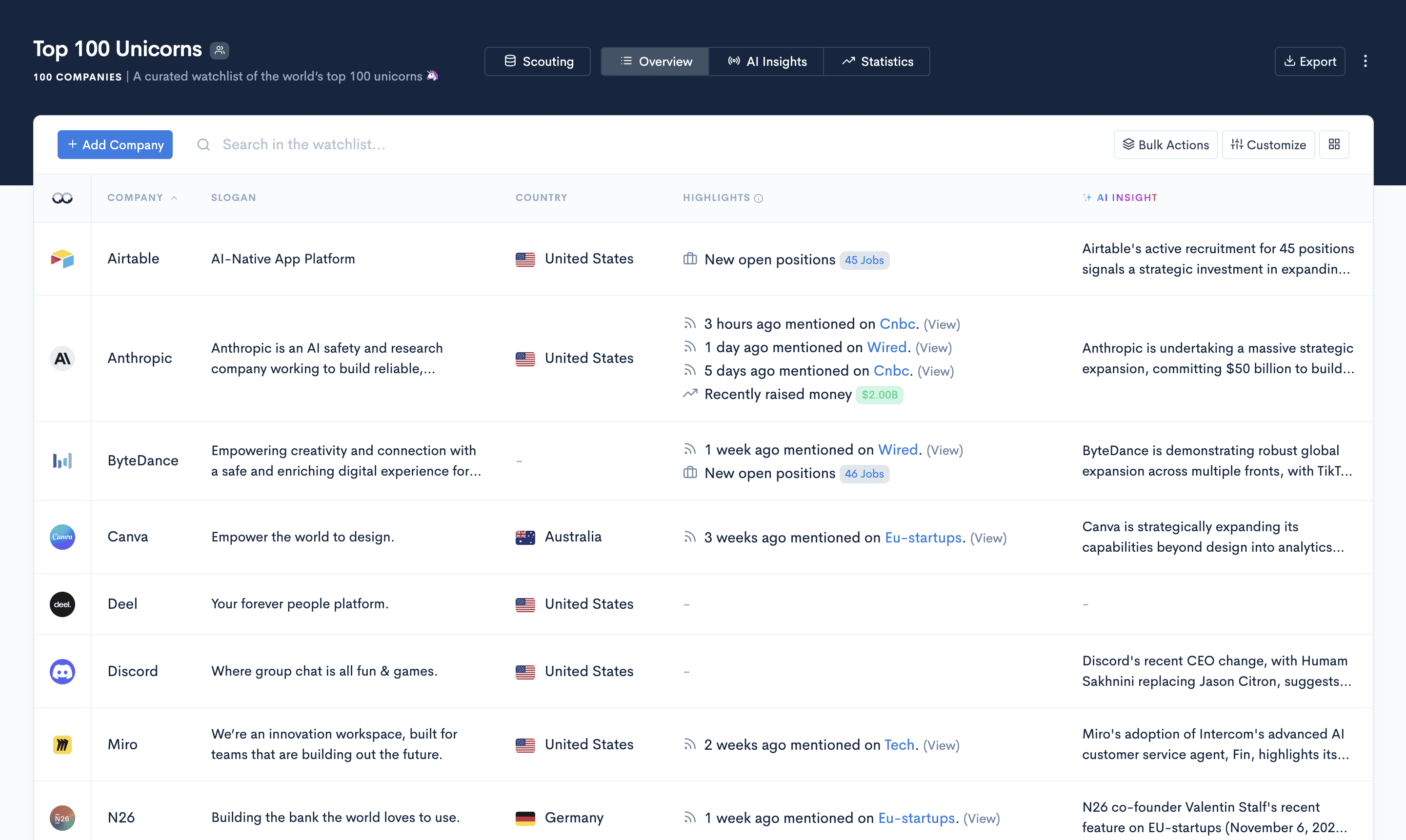Image resolution: width=1406 pixels, height=840 pixels.
Task: Switch to the AI Insights tab
Action: [766, 61]
